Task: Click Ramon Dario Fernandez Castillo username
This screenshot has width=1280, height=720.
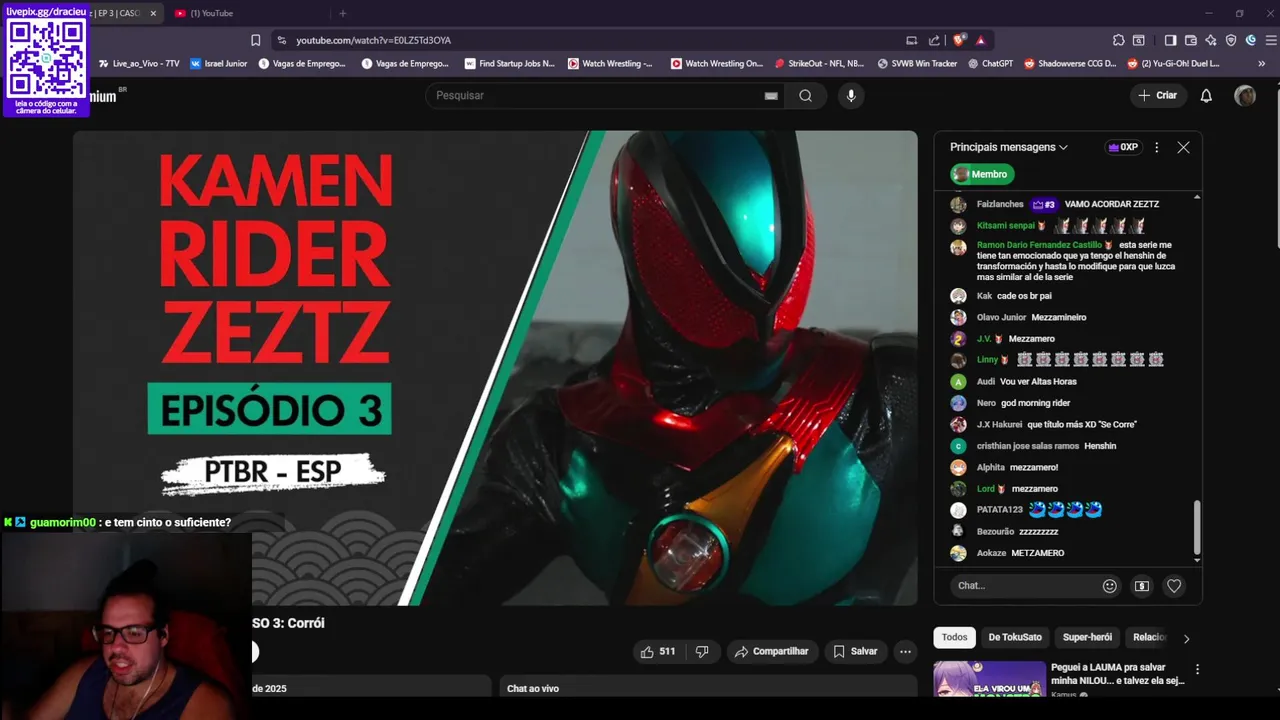Action: (1039, 245)
